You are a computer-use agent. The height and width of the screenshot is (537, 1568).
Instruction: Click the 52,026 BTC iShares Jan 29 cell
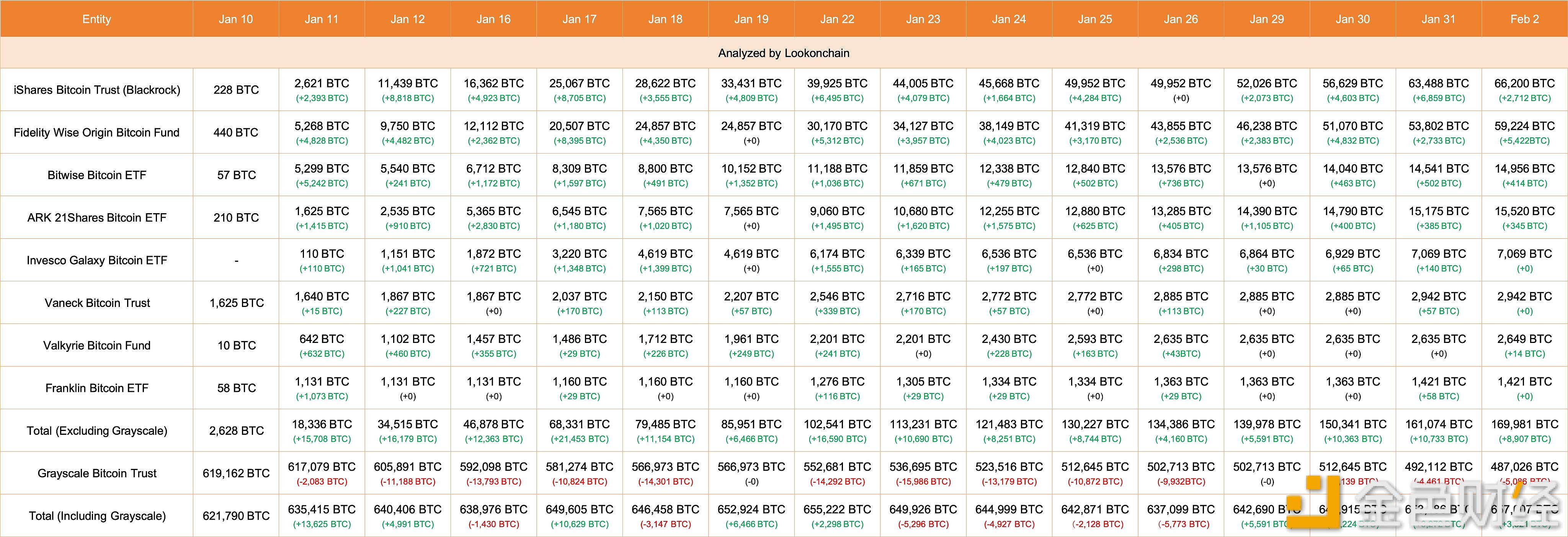pos(1267,90)
